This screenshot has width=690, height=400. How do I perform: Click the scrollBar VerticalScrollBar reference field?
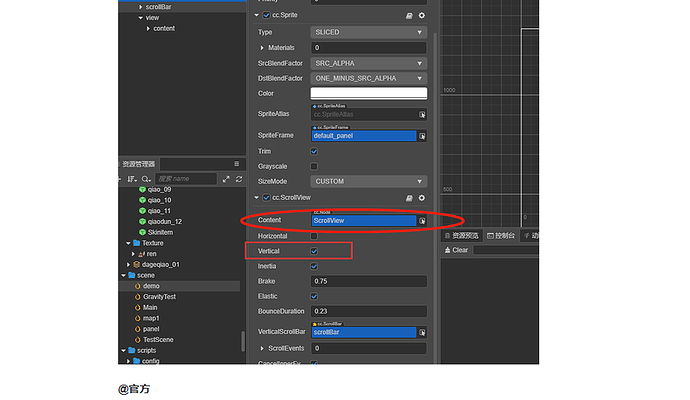coord(364,333)
